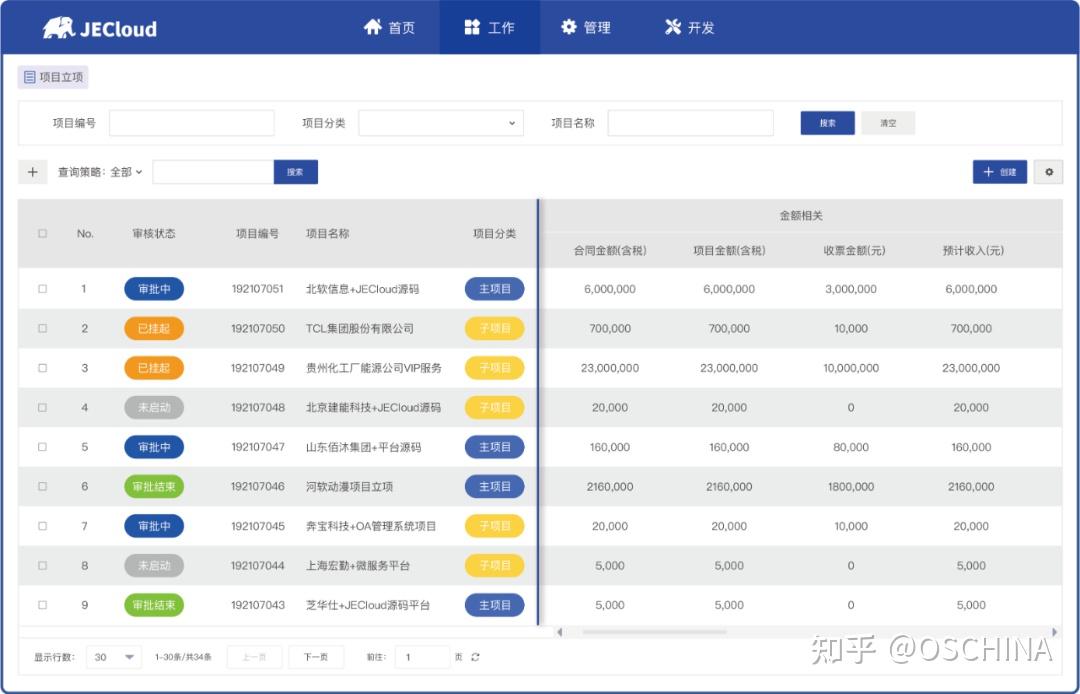Switch to the 工作 menu item
The image size is (1080, 694).
click(x=489, y=28)
